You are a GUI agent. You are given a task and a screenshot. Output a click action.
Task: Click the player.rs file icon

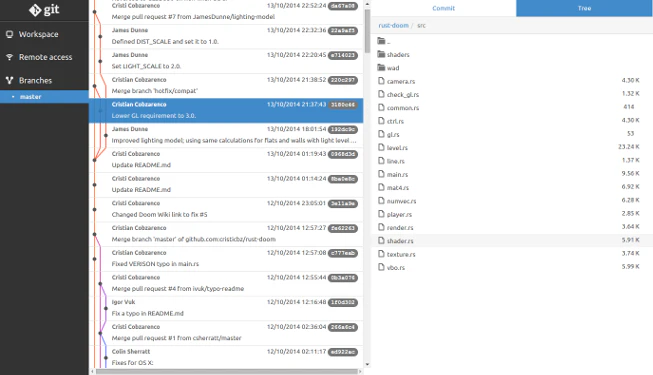pyautogui.click(x=381, y=214)
